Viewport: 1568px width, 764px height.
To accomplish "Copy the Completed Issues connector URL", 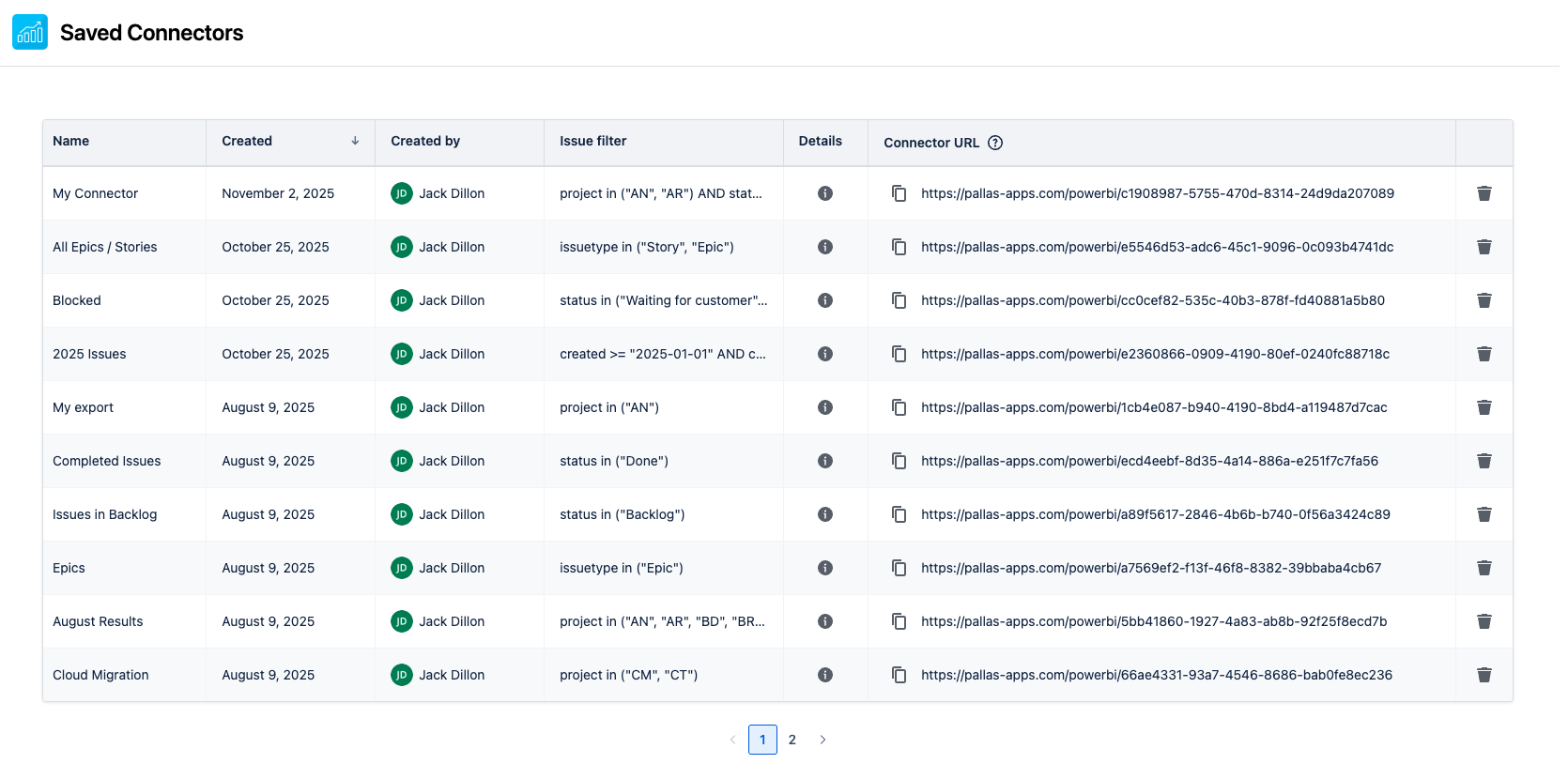I will (899, 461).
